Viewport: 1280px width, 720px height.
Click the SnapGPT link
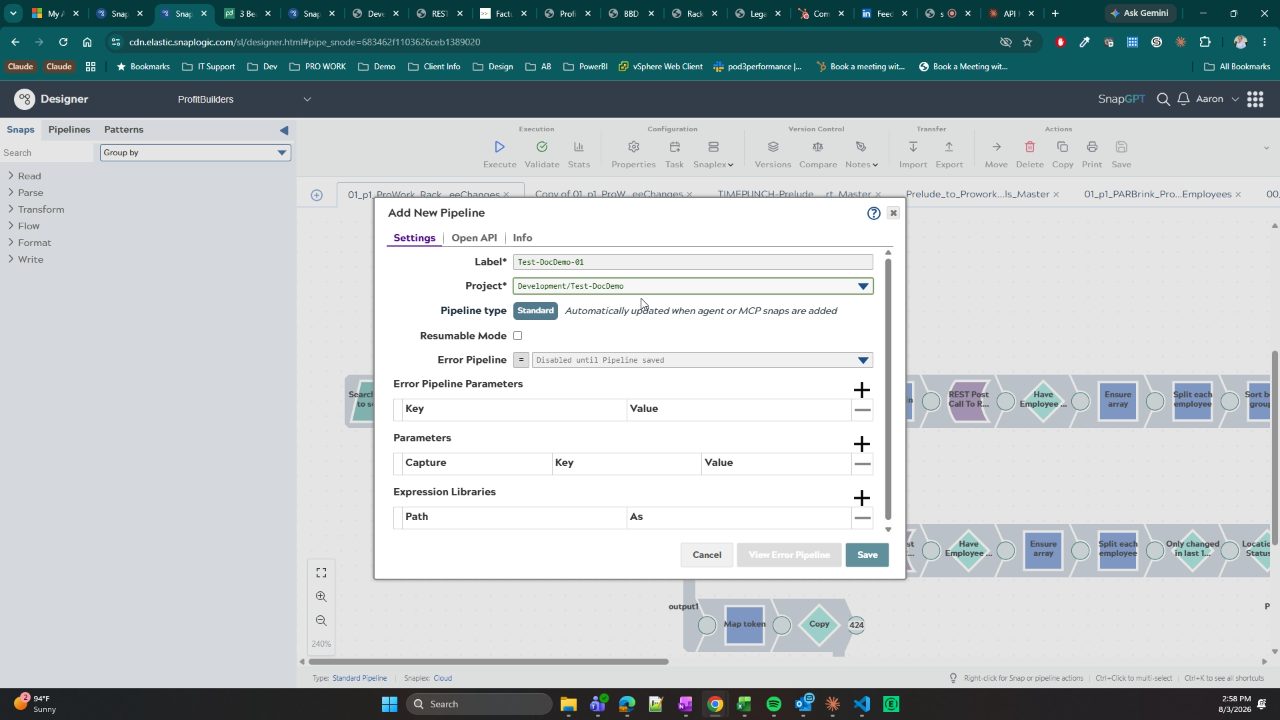pyautogui.click(x=1120, y=99)
